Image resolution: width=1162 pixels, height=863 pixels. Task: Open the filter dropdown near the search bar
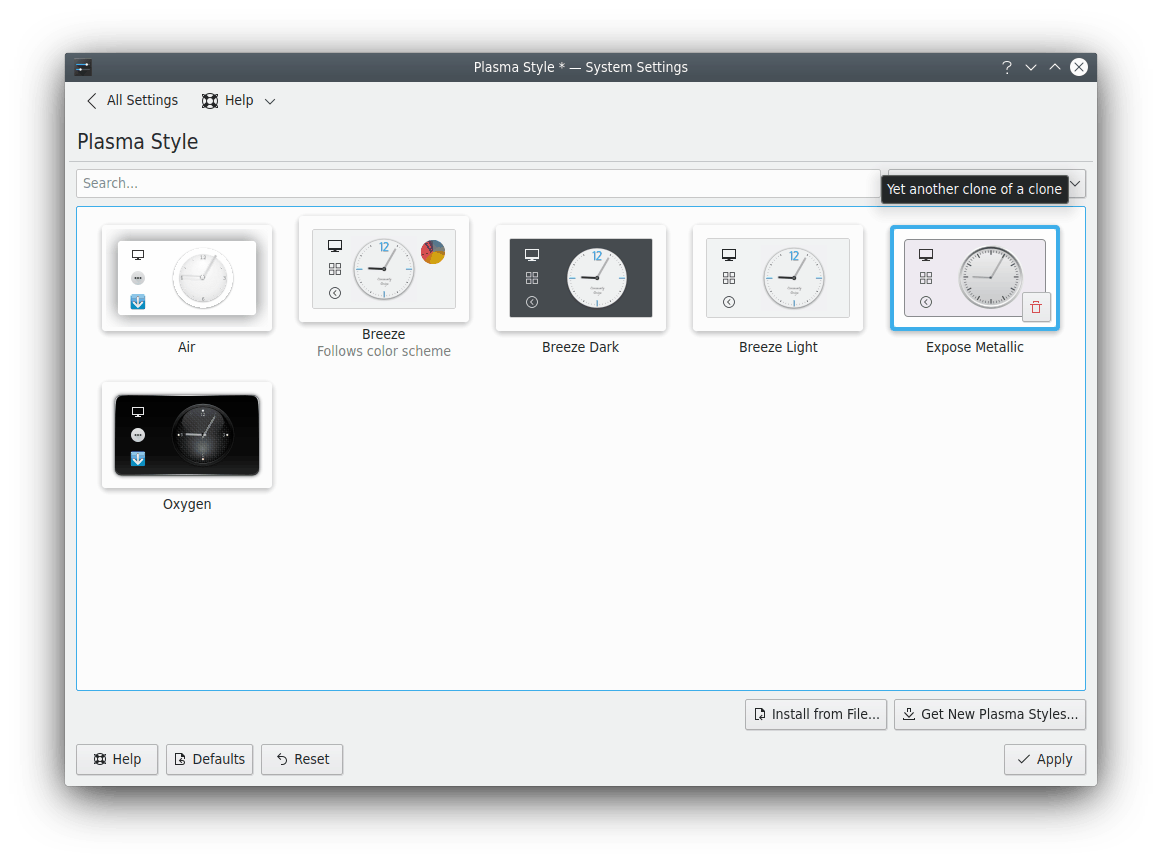tap(1075, 183)
